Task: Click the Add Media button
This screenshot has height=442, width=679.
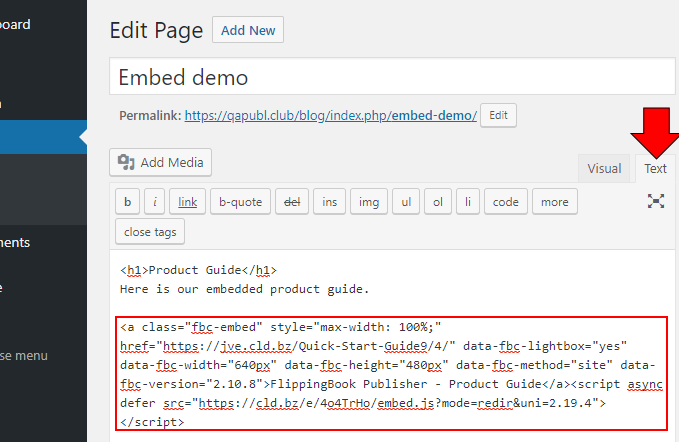Action: click(x=160, y=162)
